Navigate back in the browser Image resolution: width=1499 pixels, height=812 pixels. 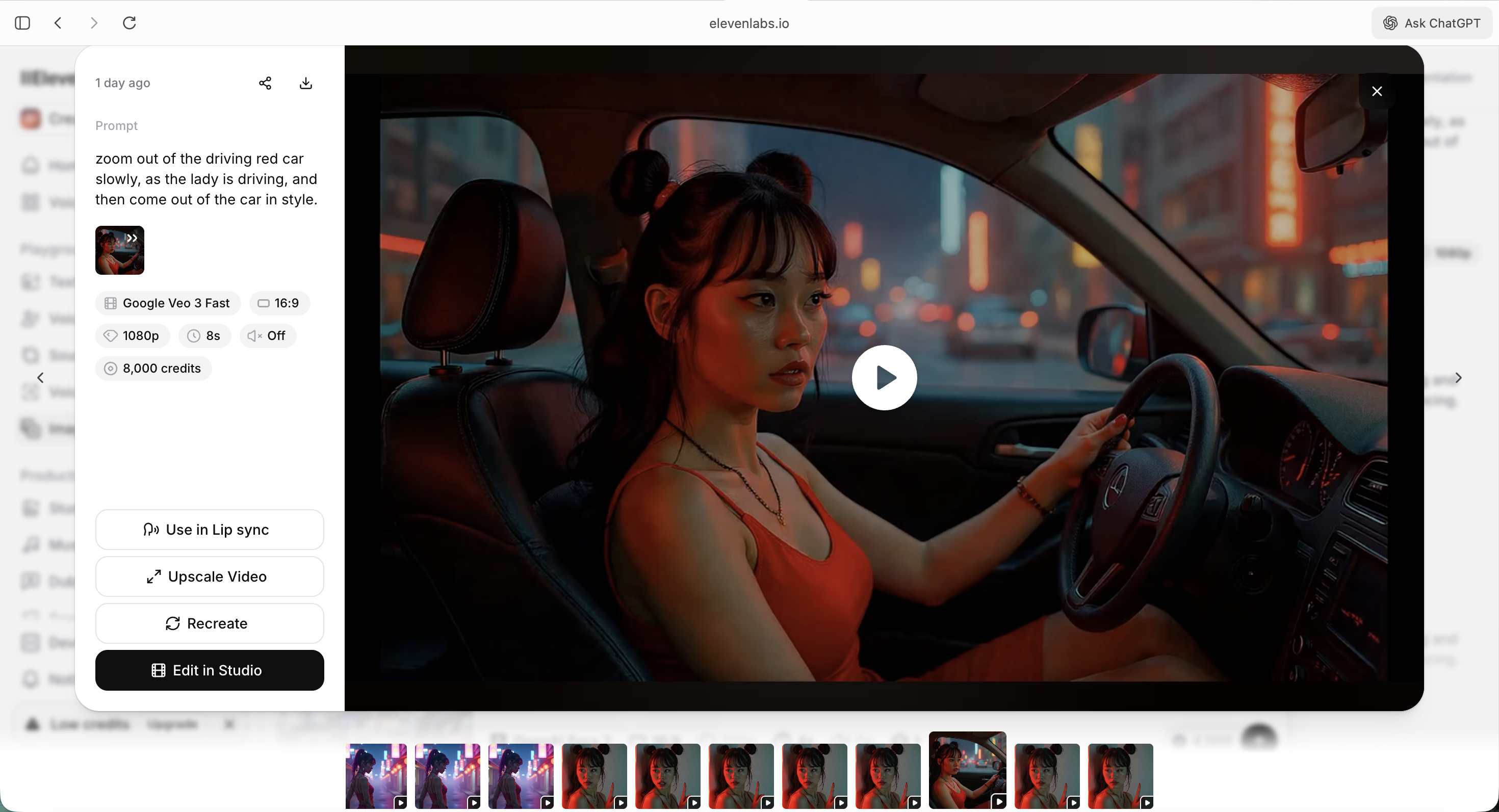58,23
